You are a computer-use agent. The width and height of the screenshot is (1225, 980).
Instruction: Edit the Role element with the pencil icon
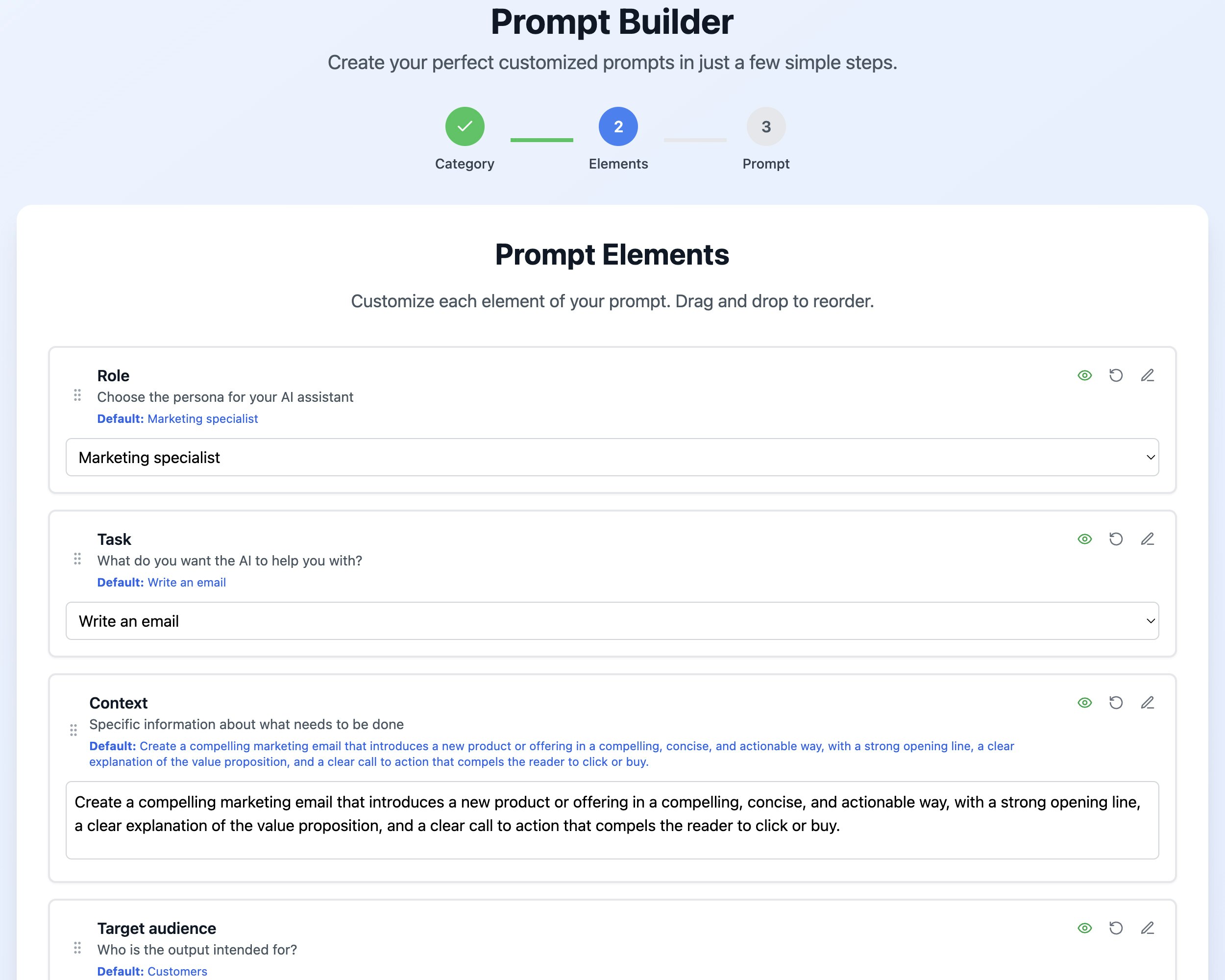point(1148,375)
